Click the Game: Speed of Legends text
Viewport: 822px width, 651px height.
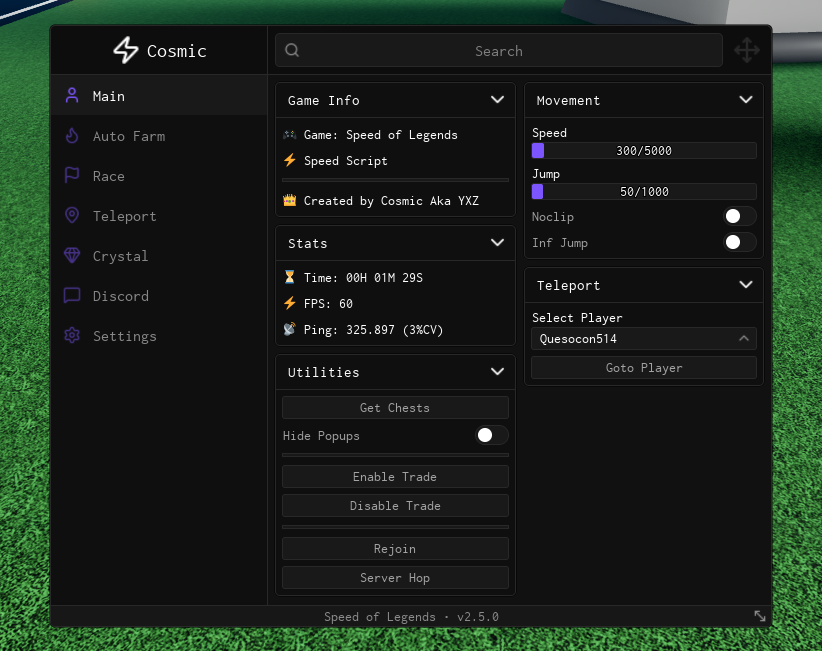point(381,135)
